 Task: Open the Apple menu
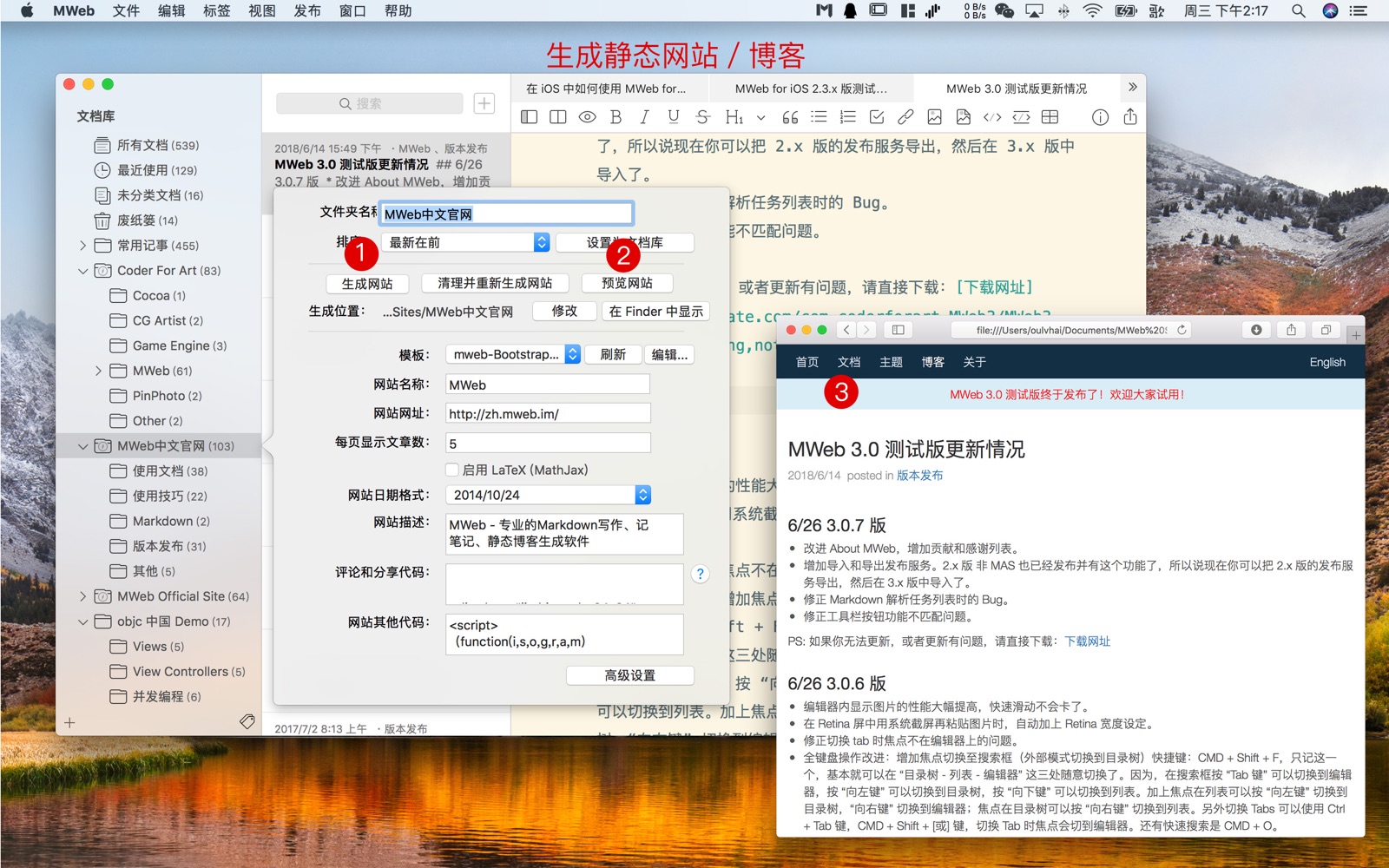click(26, 10)
